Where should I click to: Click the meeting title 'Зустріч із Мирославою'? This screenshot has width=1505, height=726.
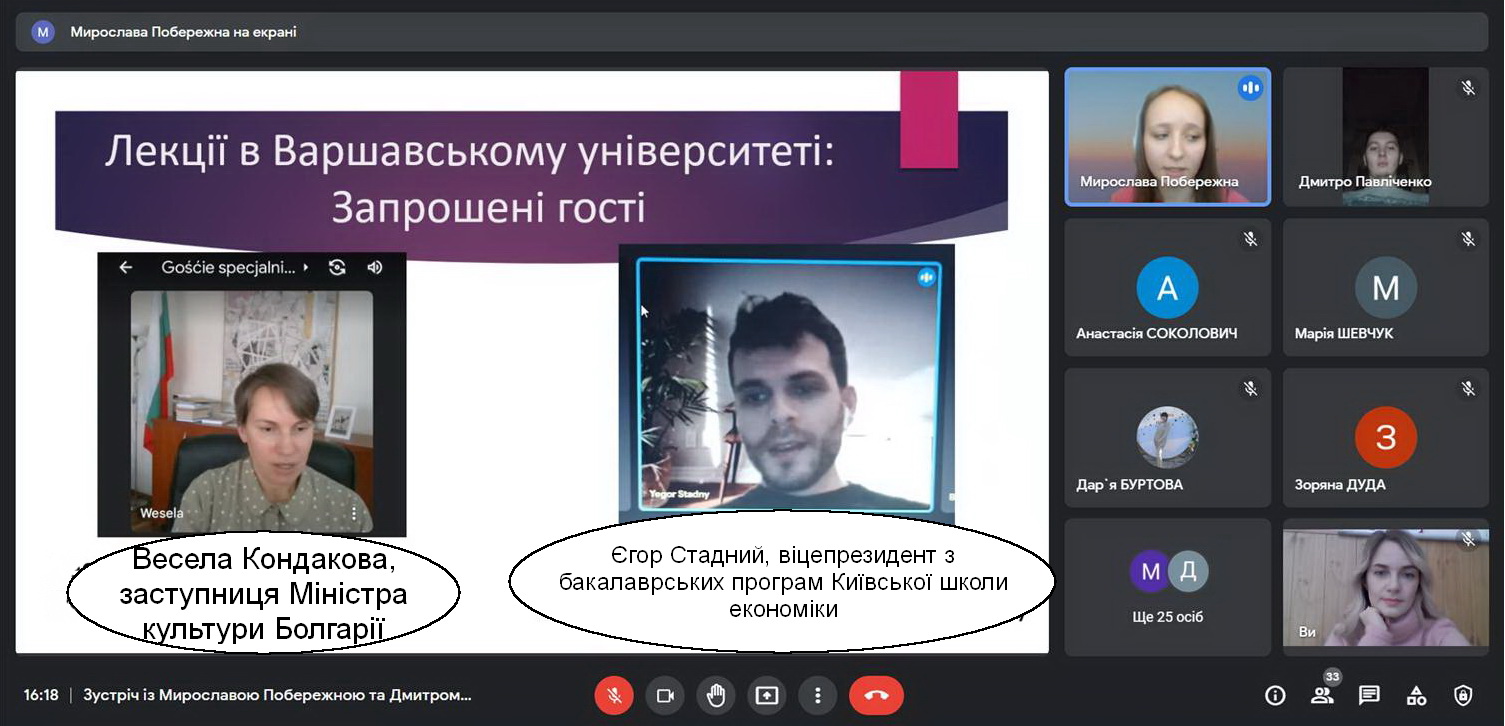click(277, 695)
